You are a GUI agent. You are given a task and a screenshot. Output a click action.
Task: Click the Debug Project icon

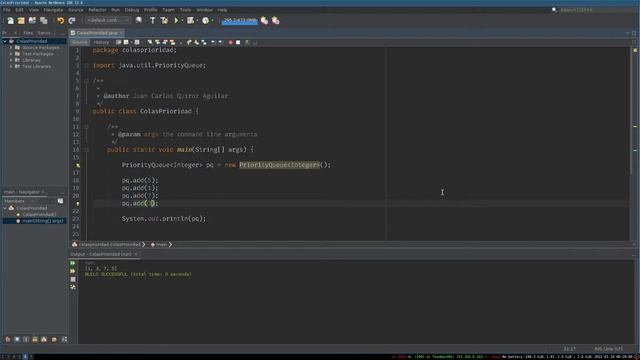click(x=190, y=20)
